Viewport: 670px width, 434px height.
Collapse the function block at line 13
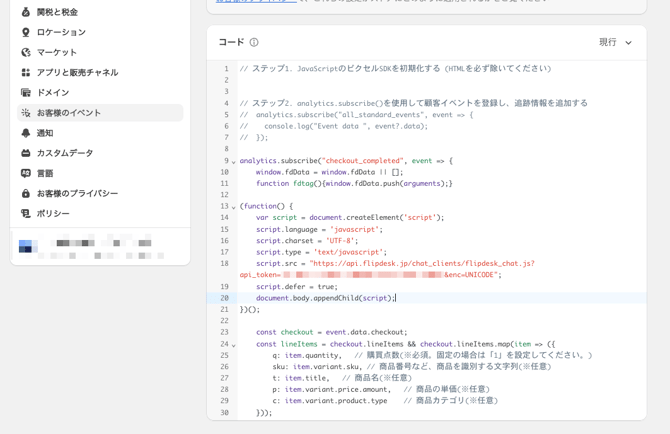click(x=234, y=207)
